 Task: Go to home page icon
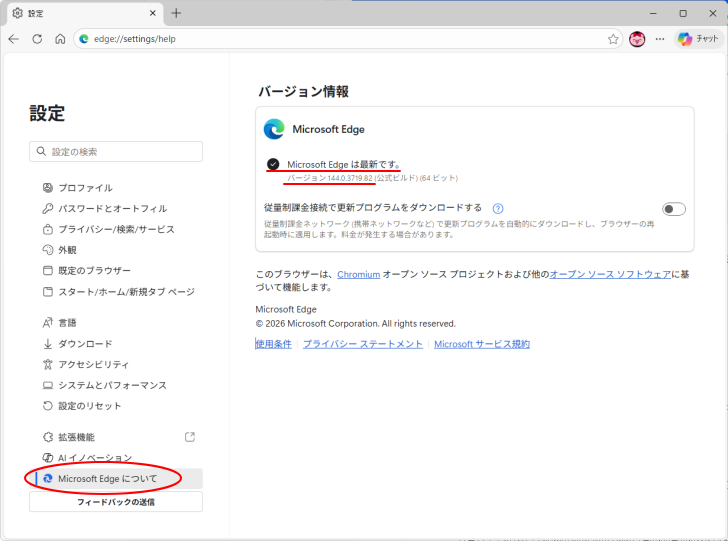pos(60,39)
